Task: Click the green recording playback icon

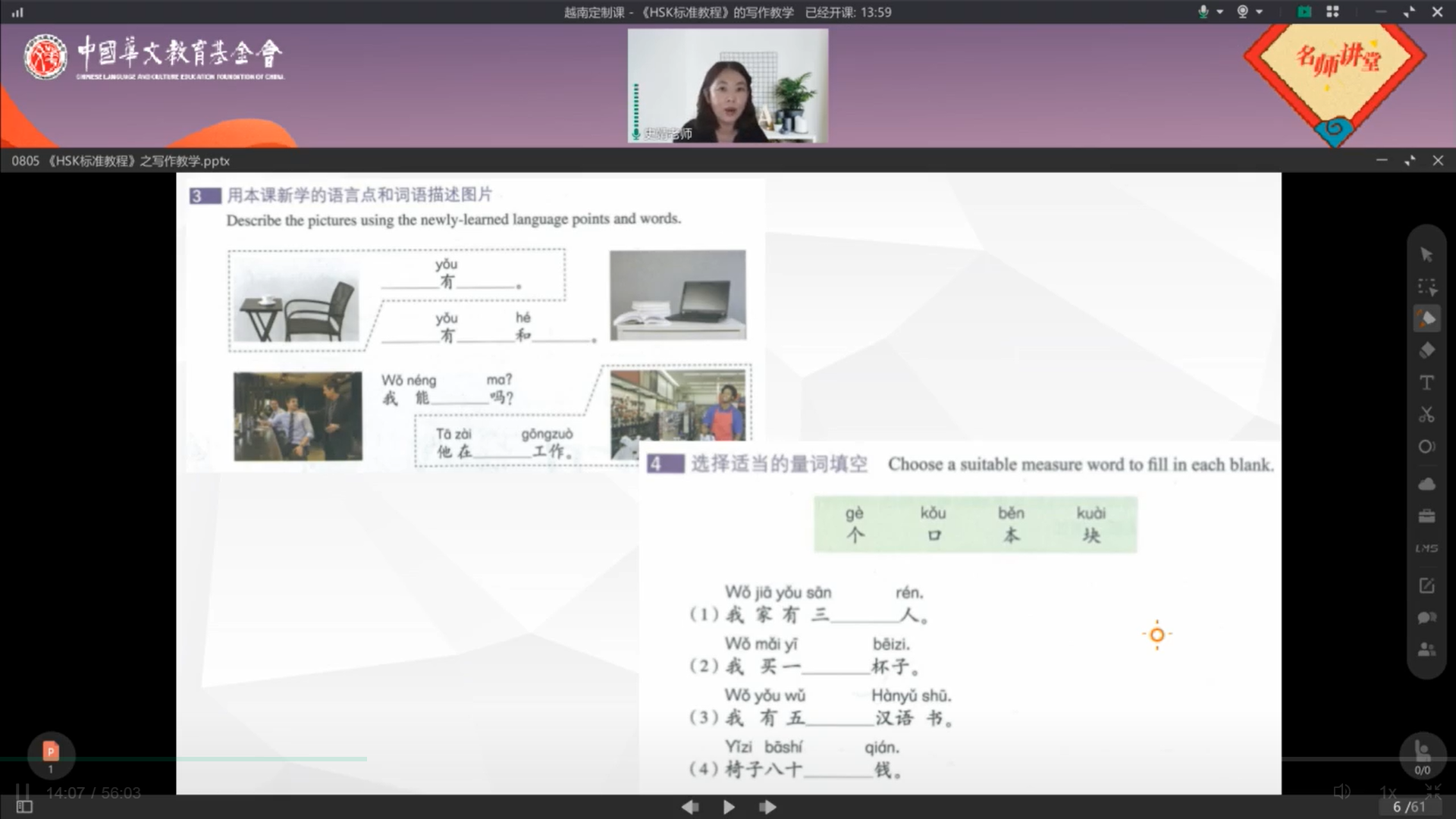Action: point(1304,11)
